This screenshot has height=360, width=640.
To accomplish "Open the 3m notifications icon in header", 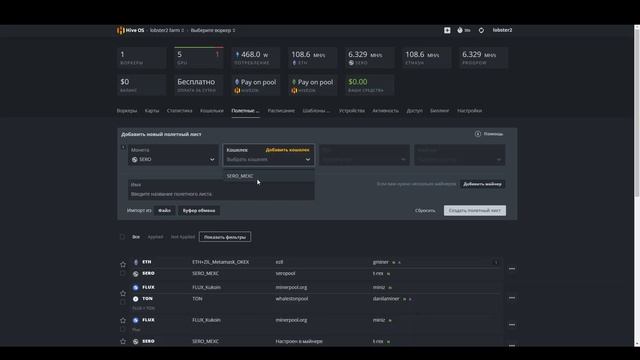I will 463,30.
